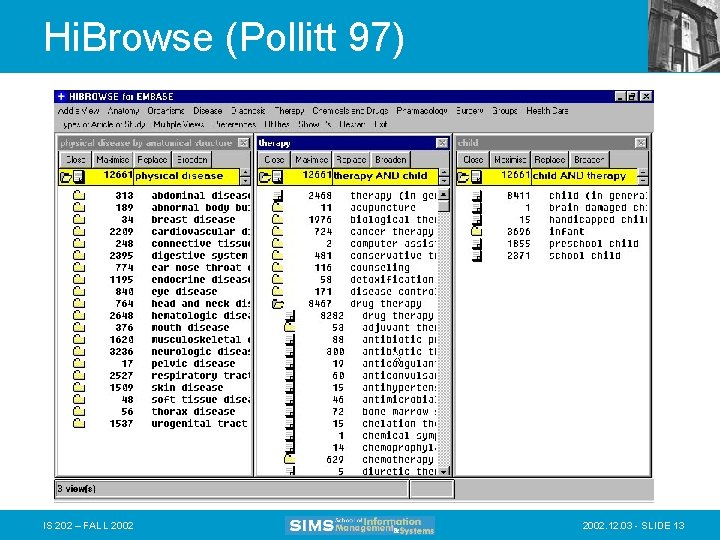The height and width of the screenshot is (540, 720).
Task: Select the 'handicapped child' row text
Action: pos(598,219)
